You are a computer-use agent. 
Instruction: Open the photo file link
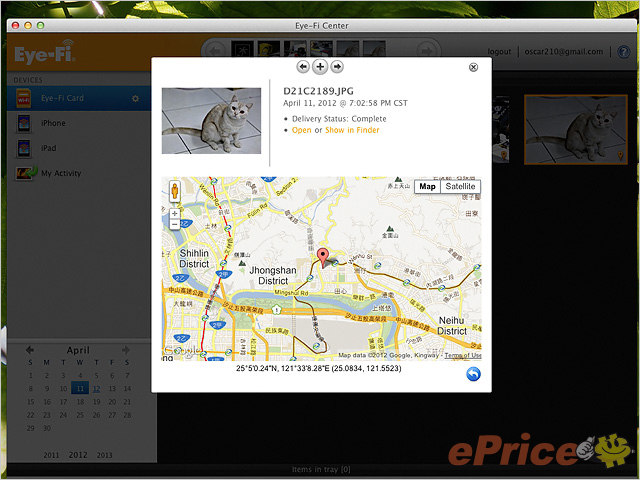(x=301, y=130)
